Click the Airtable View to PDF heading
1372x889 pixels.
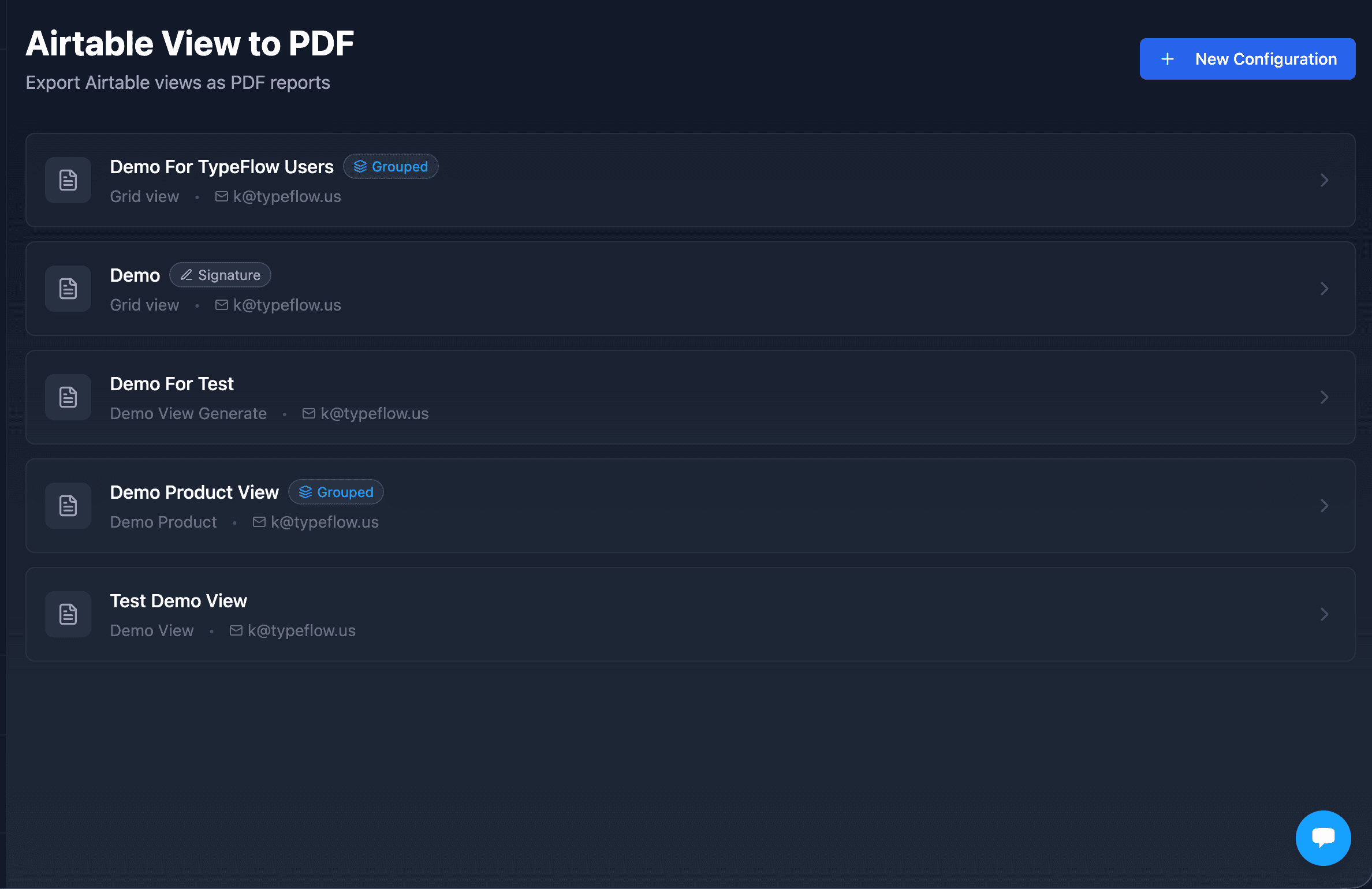click(x=189, y=43)
